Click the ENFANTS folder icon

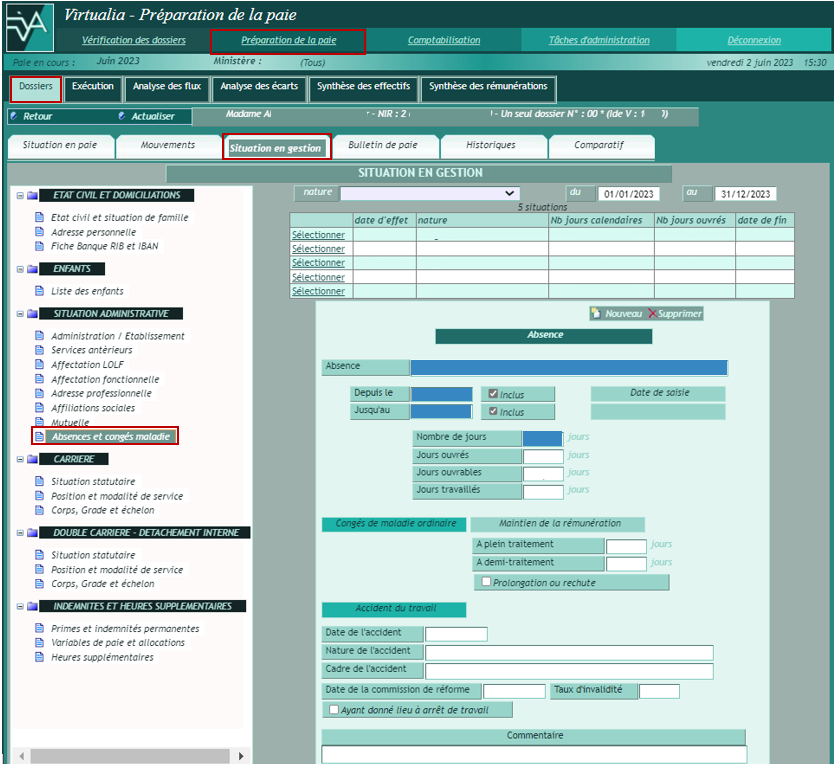pos(32,269)
